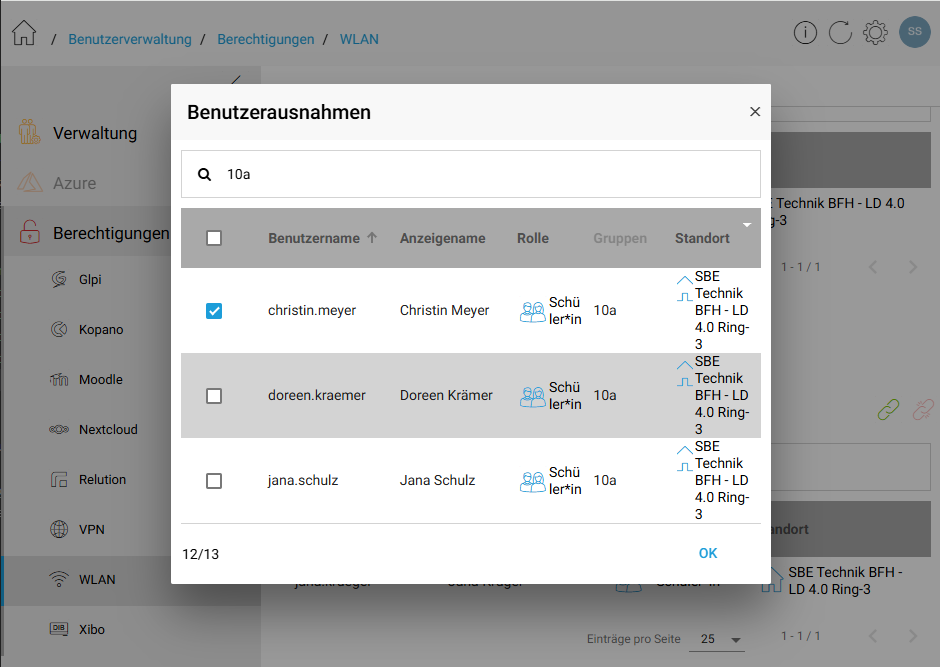This screenshot has height=667, width=940.
Task: Click the refresh icon in header
Action: coord(840,33)
